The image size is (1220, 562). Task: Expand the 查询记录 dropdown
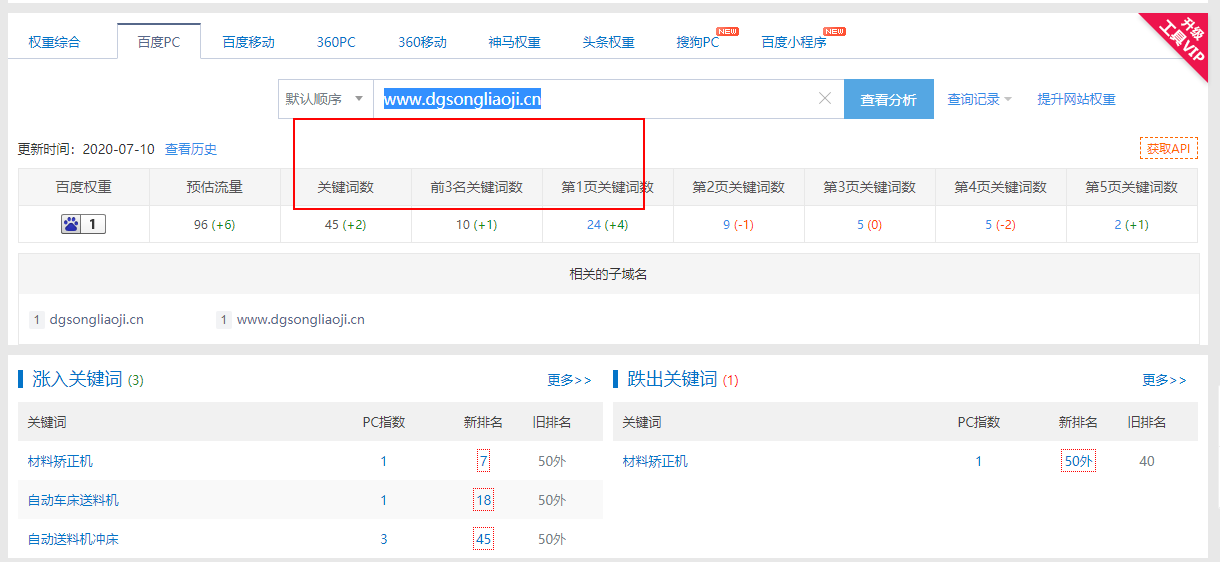pyautogui.click(x=979, y=99)
